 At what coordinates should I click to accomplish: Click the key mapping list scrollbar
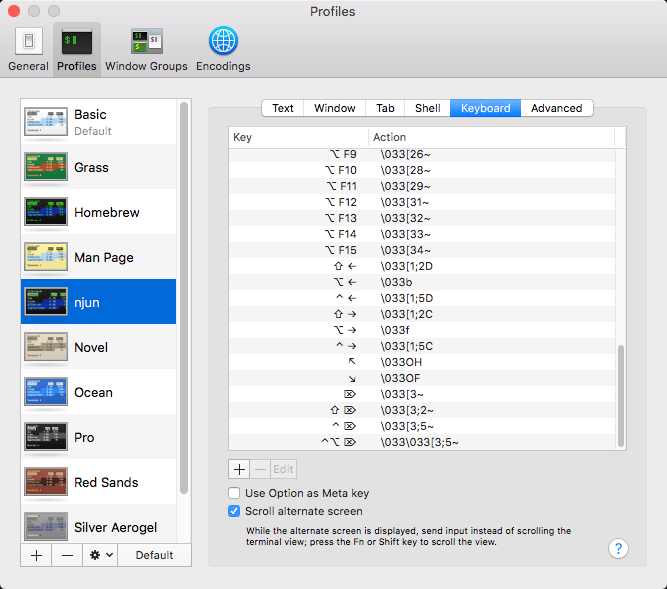pos(621,396)
